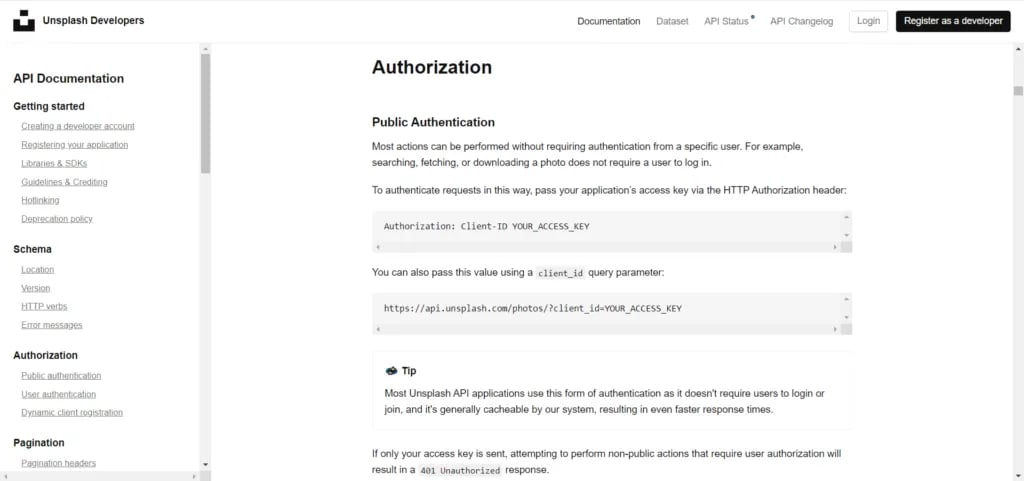Viewport: 1024px width, 481px height.
Task: Click Register as a developer button
Action: coord(952,21)
